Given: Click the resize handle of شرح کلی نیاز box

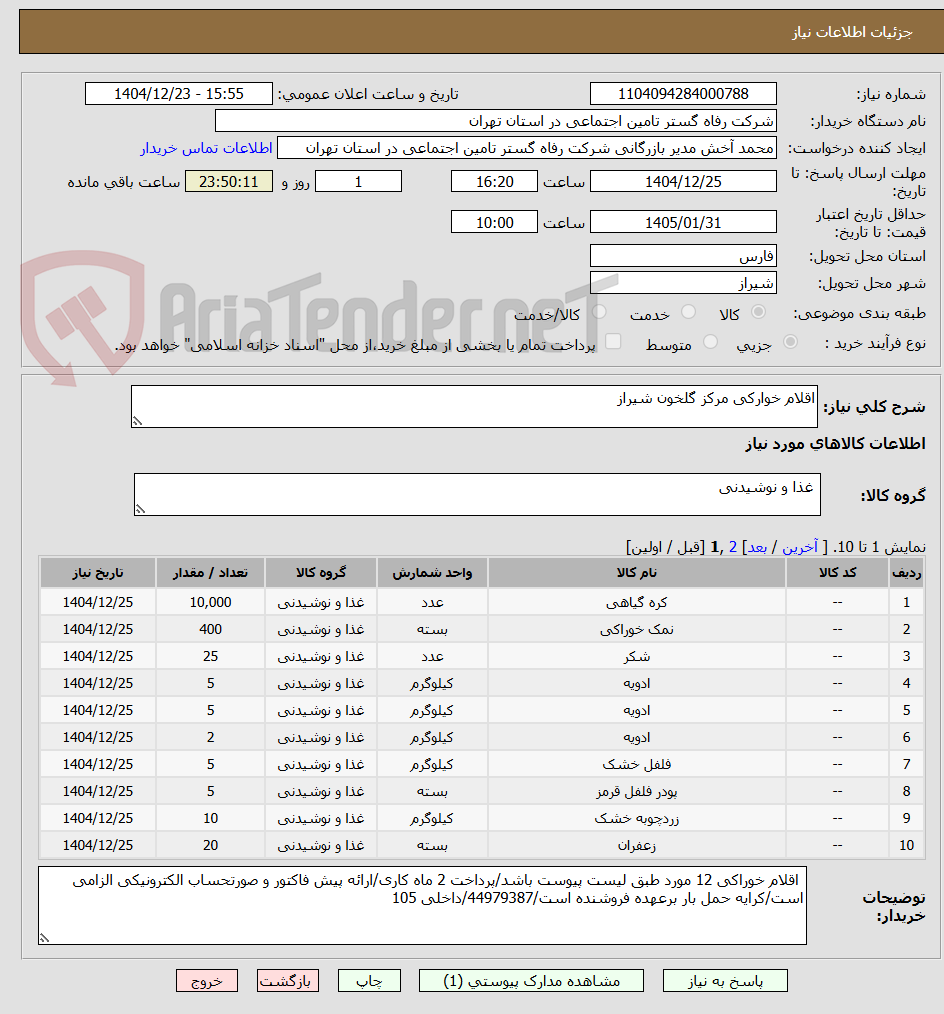Looking at the screenshot, I should click(x=137, y=421).
